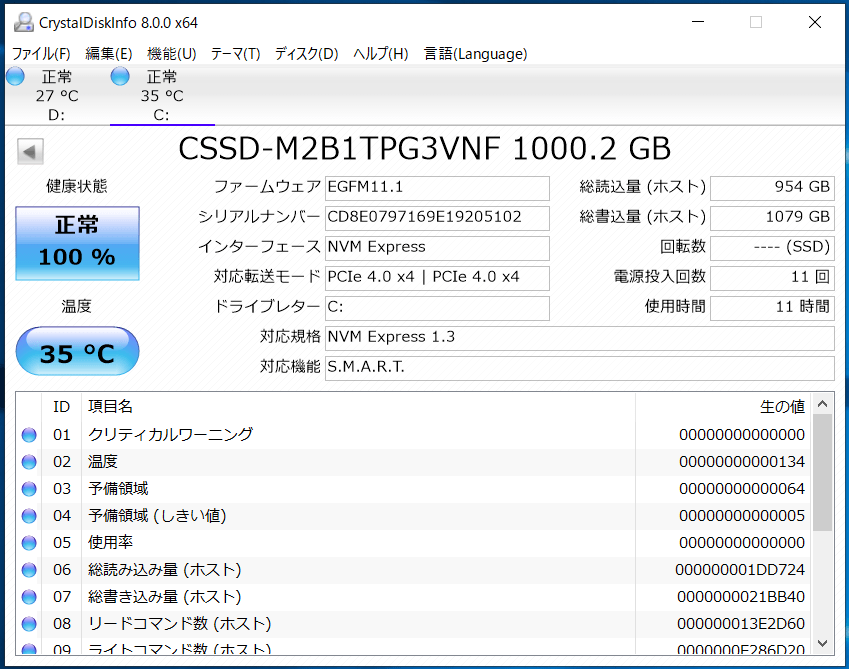Click the scroll down arrow of SMART list
The image size is (849, 669).
822,643
